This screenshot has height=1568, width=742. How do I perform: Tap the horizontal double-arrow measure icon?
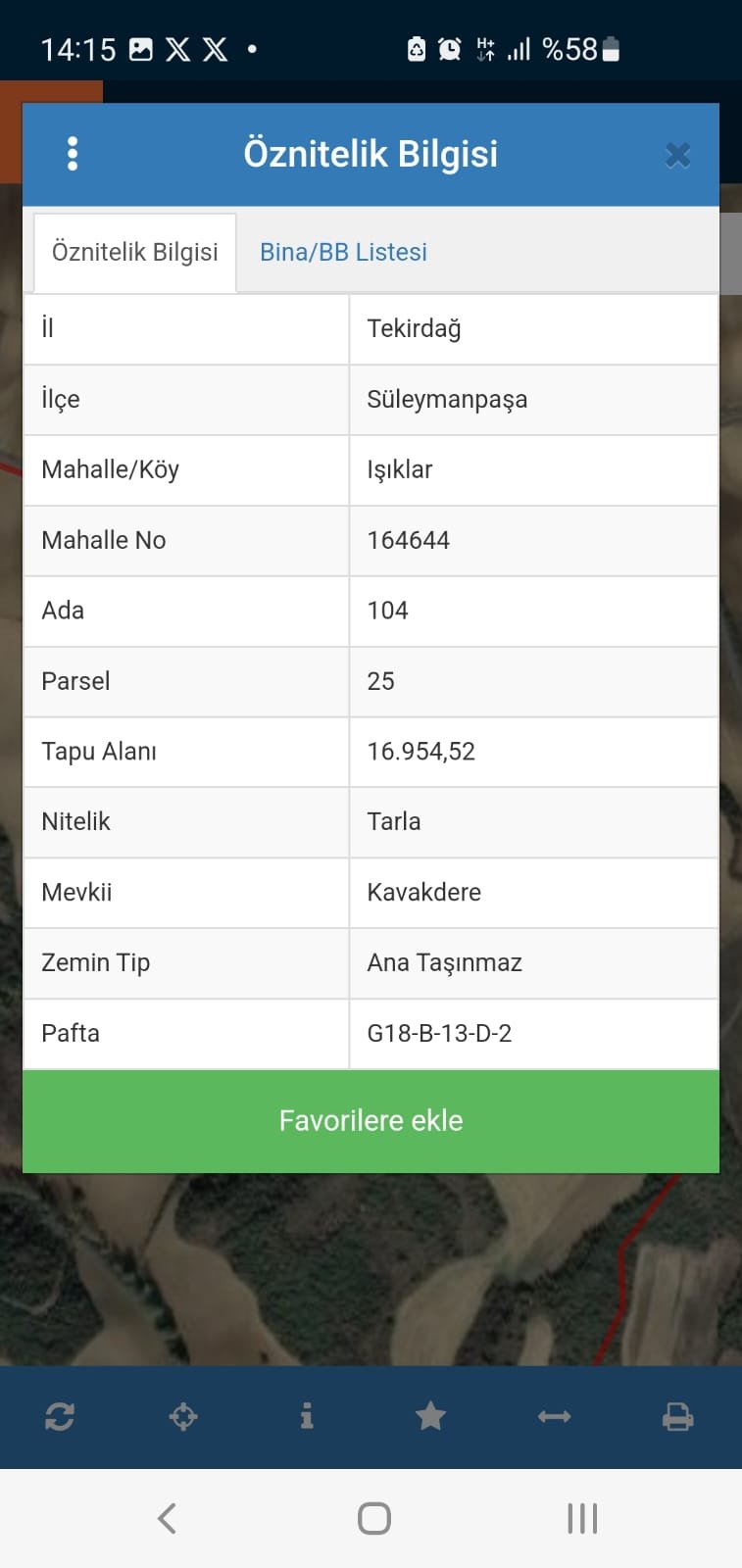554,1416
